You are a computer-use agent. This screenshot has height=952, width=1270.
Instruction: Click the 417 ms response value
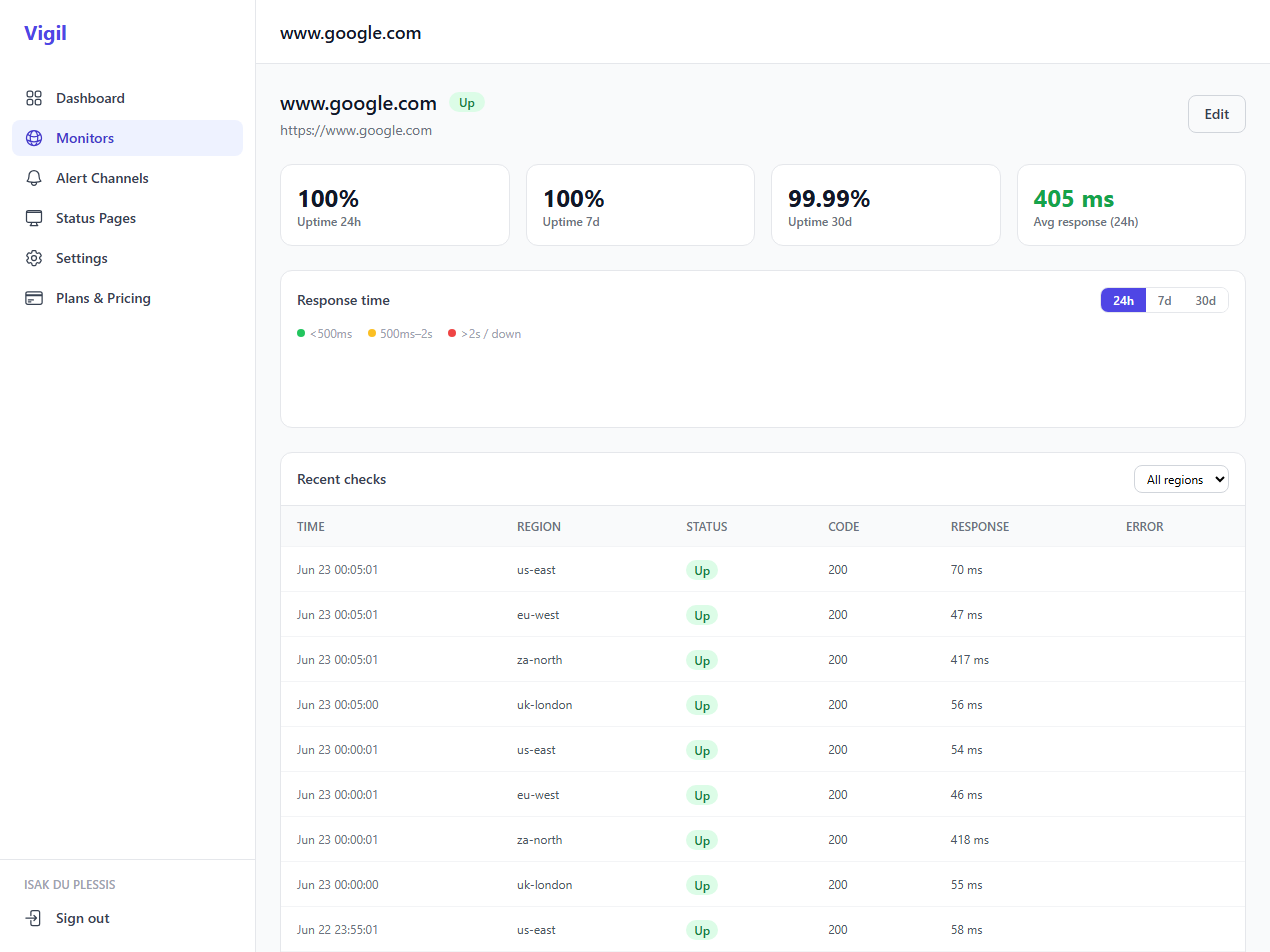970,660
